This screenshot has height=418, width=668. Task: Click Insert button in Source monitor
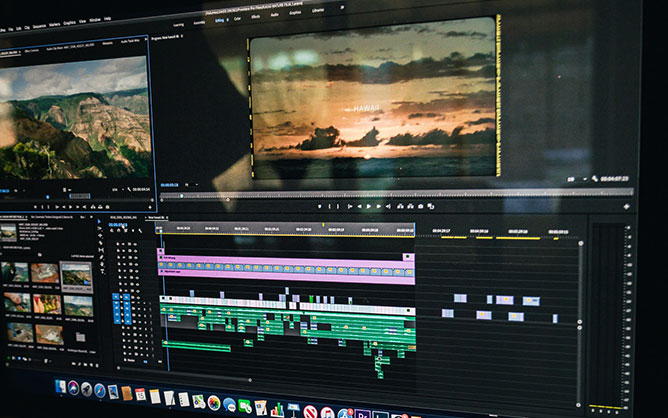click(93, 207)
